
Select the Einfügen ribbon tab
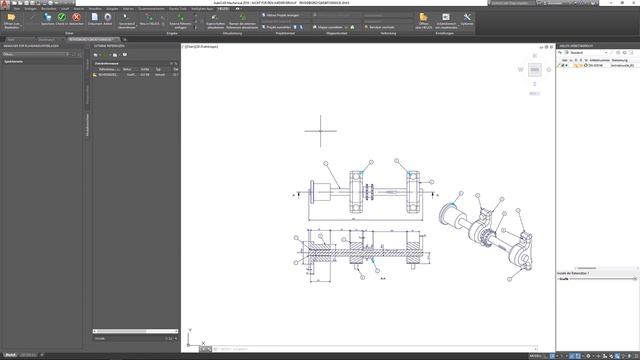[x=30, y=9]
